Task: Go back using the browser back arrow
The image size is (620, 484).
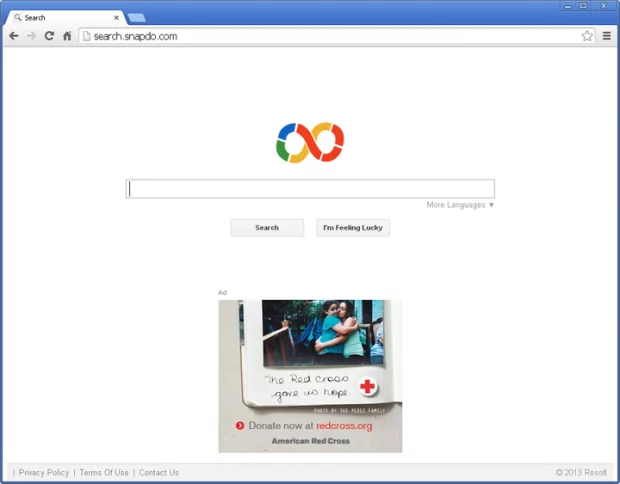Action: pos(14,36)
